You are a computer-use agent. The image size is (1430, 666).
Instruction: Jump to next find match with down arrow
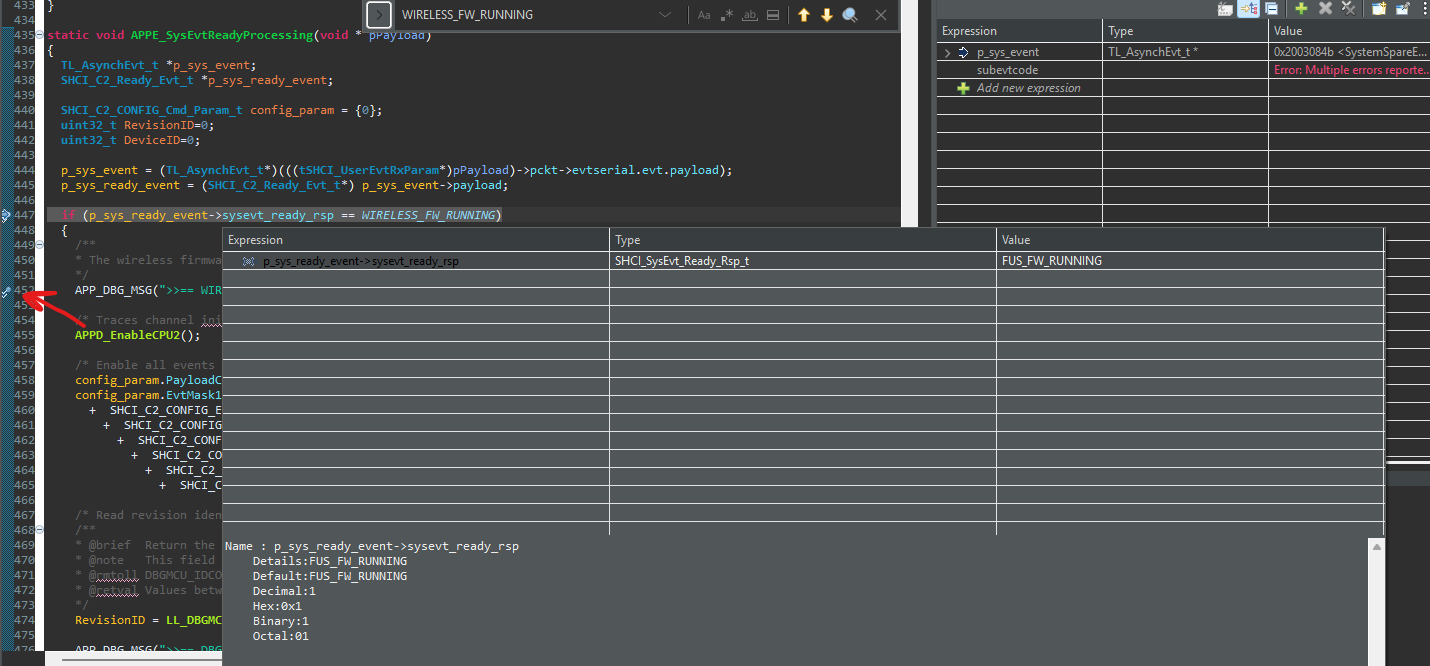pos(826,15)
